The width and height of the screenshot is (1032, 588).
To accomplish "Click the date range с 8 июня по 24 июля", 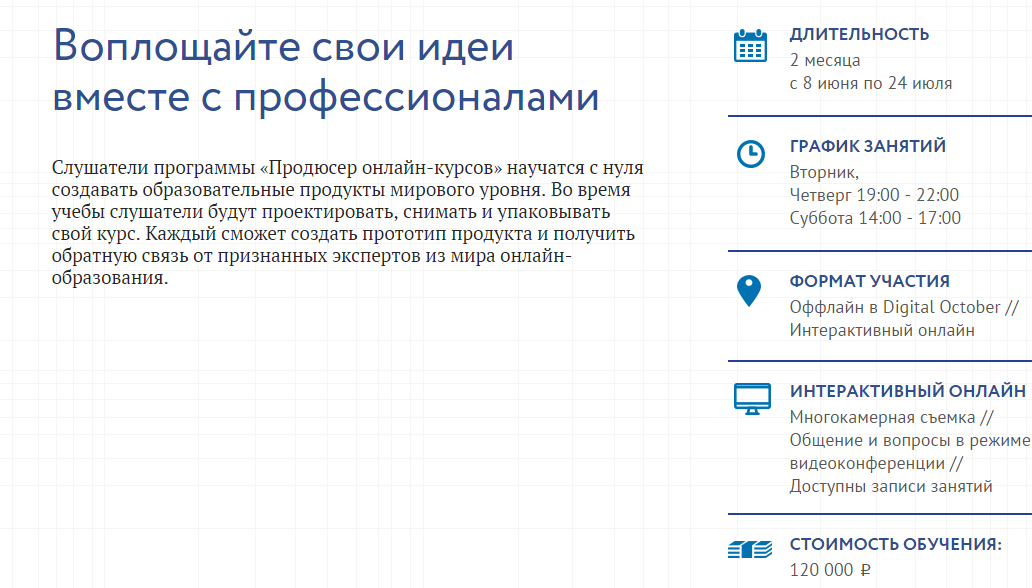I will tap(870, 83).
